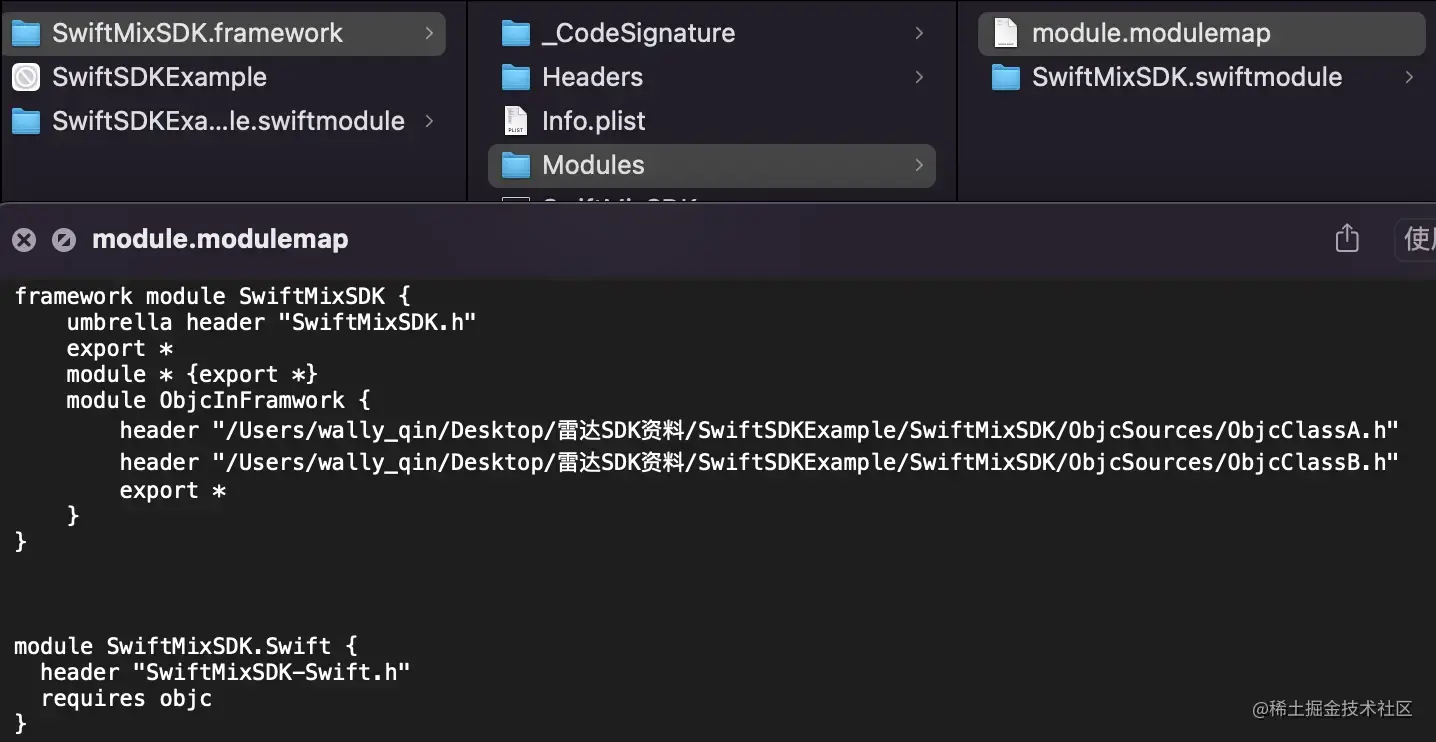Select the Headers folder name
The image size is (1436, 742).
pos(592,77)
